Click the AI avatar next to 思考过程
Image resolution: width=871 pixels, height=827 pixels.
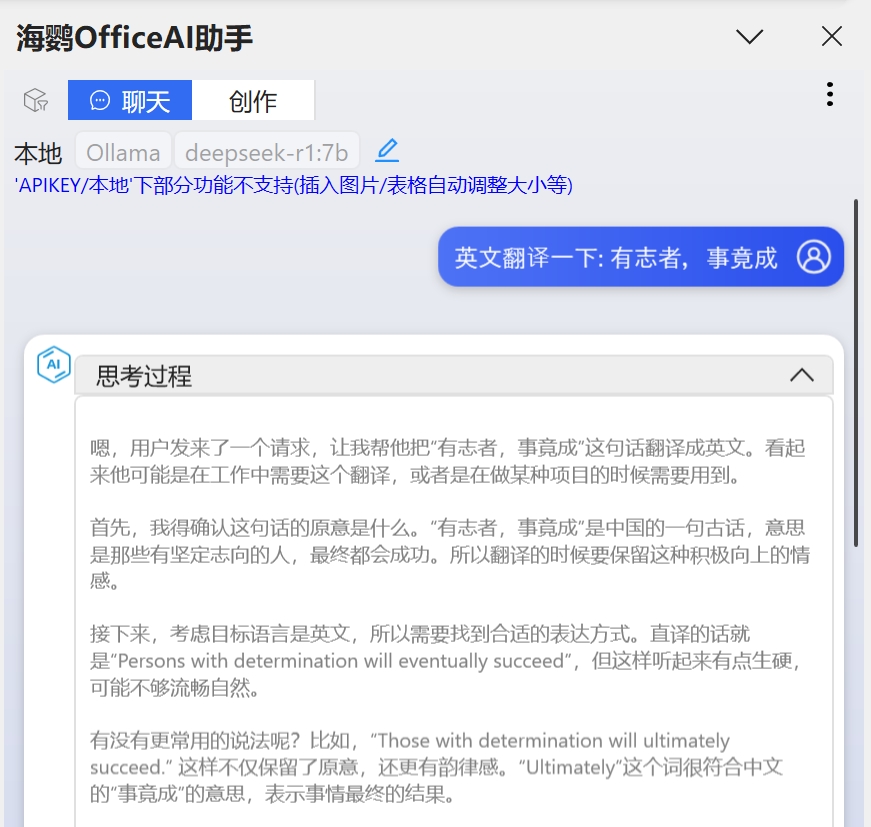[53, 366]
